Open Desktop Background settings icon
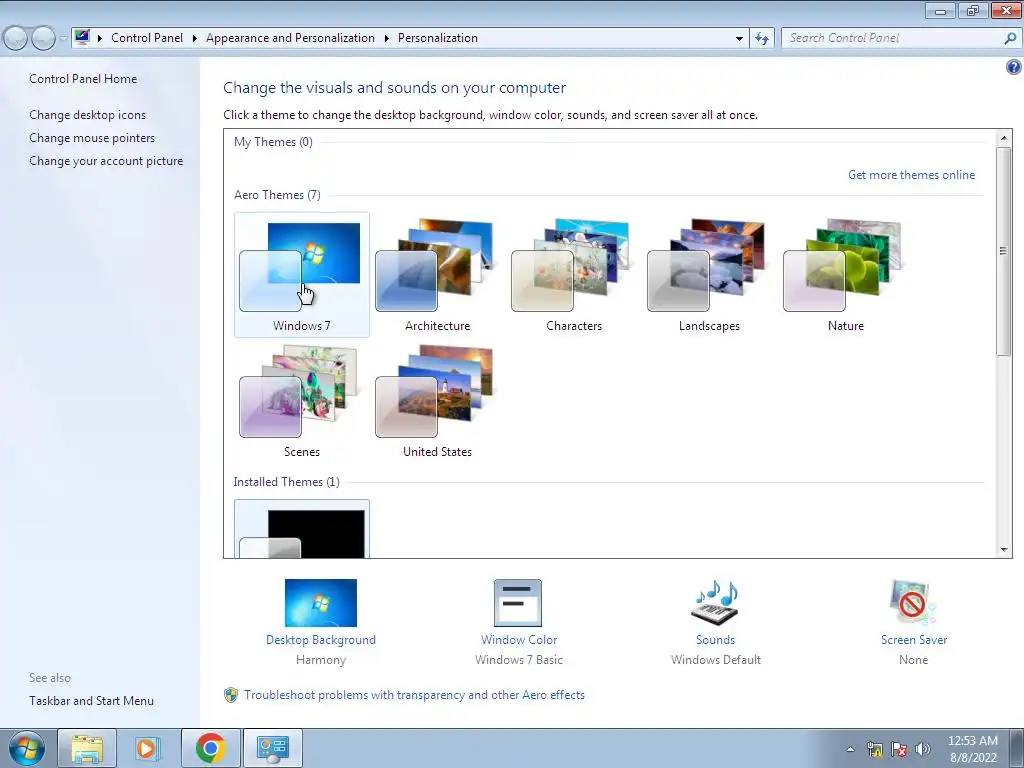This screenshot has width=1024, height=768. tap(321, 603)
